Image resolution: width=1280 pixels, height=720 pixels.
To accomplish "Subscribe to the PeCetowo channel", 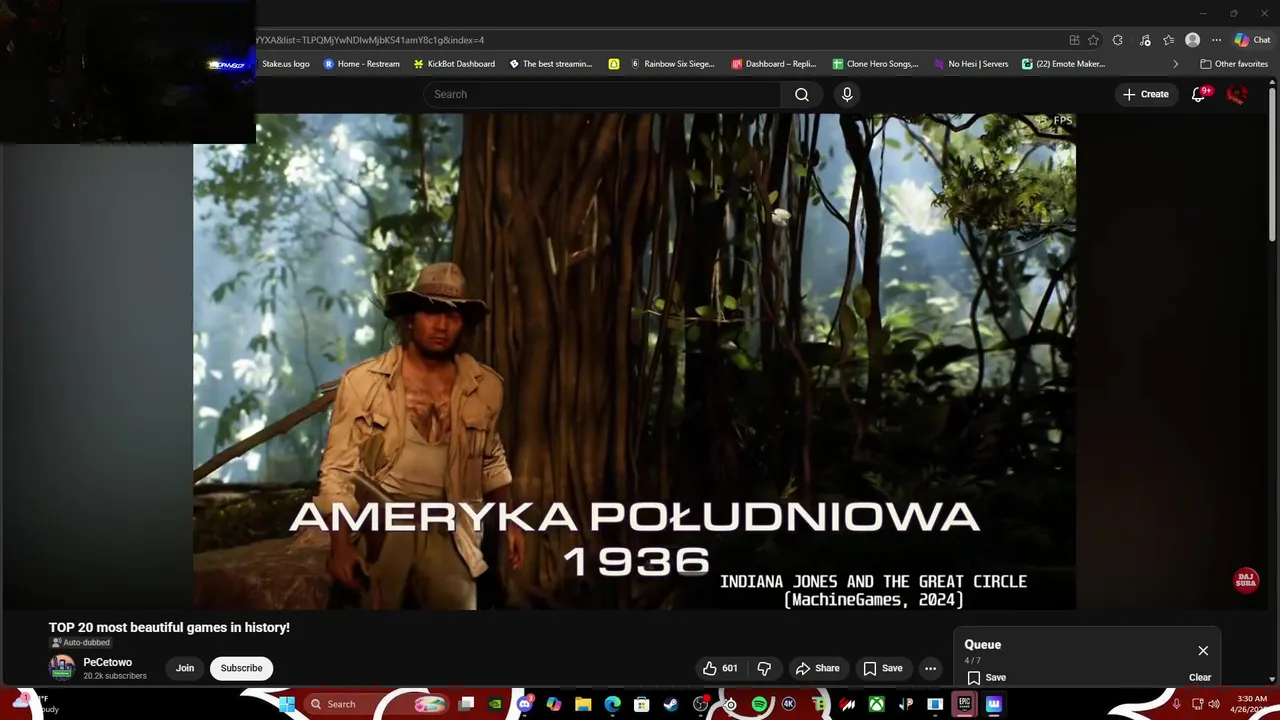I will [x=241, y=668].
